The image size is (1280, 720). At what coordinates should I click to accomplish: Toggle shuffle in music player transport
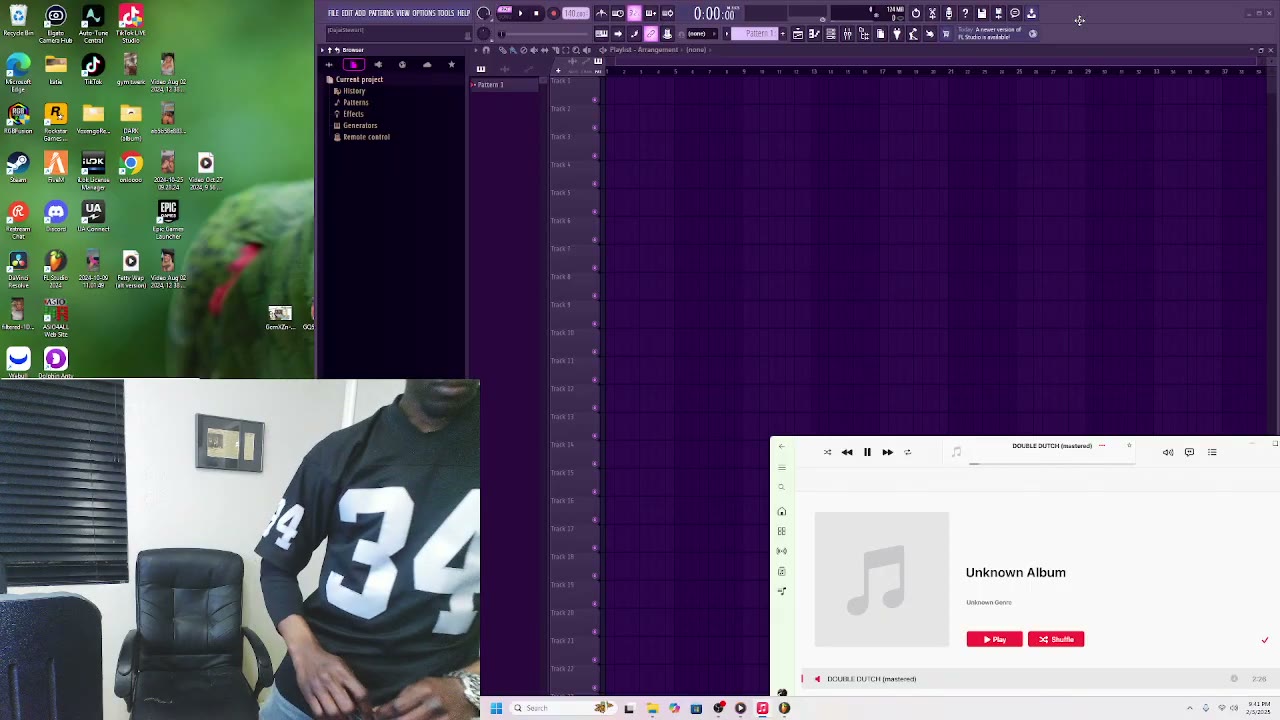click(x=827, y=452)
